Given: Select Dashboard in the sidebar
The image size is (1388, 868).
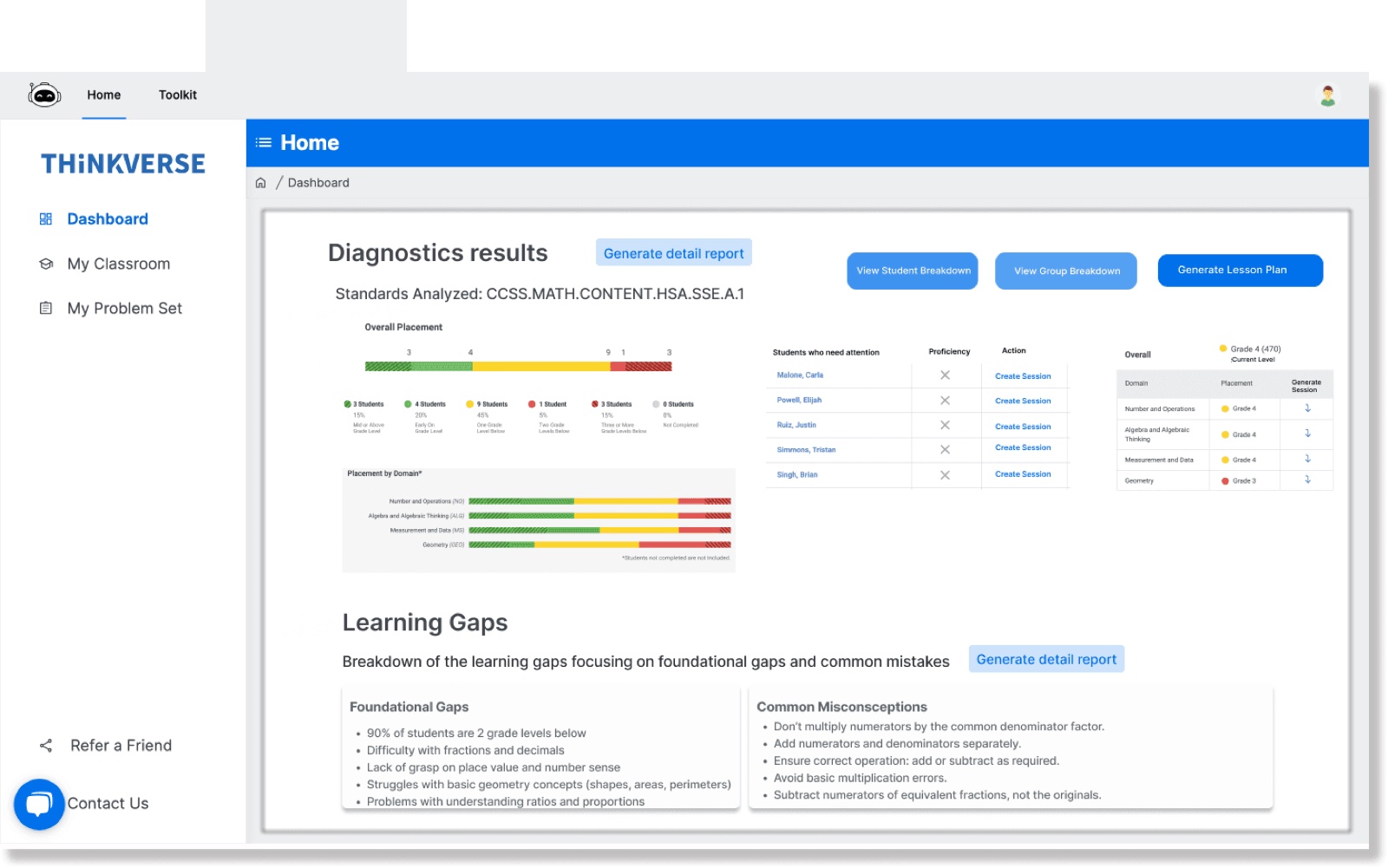Looking at the screenshot, I should (108, 219).
